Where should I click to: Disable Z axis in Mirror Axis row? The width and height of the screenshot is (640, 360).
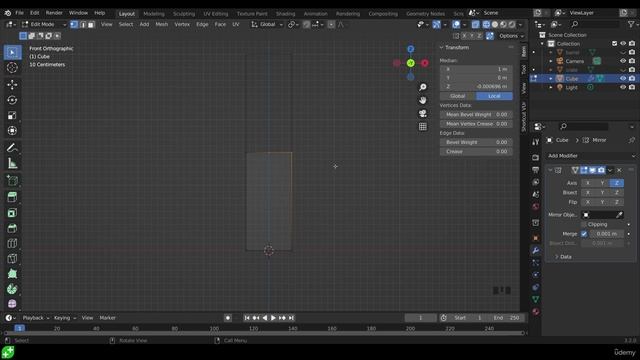[616, 183]
